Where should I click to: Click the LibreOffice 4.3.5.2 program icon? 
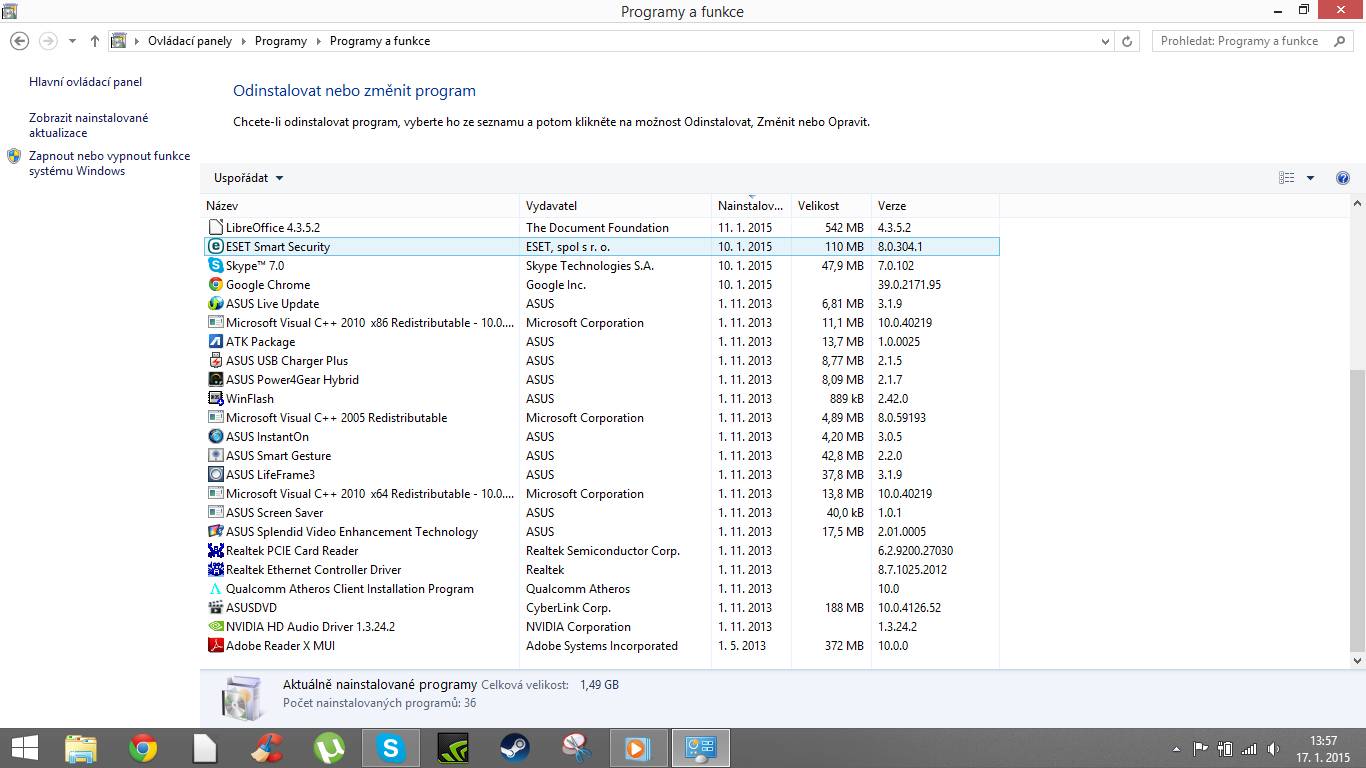coord(216,228)
